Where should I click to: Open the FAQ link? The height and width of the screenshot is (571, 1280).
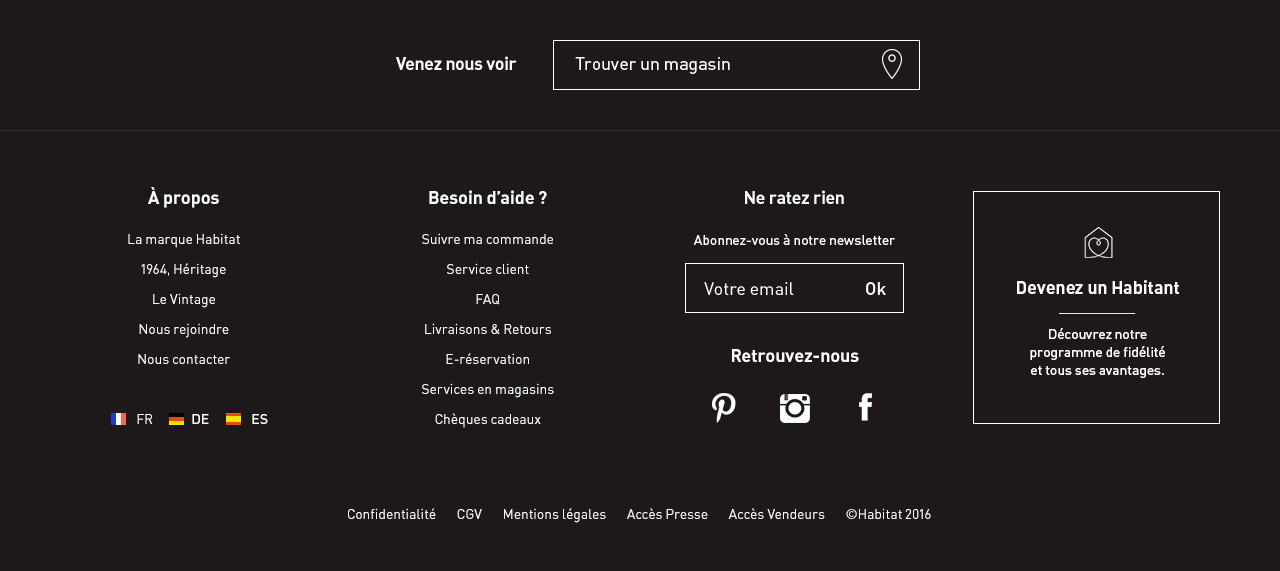488,300
